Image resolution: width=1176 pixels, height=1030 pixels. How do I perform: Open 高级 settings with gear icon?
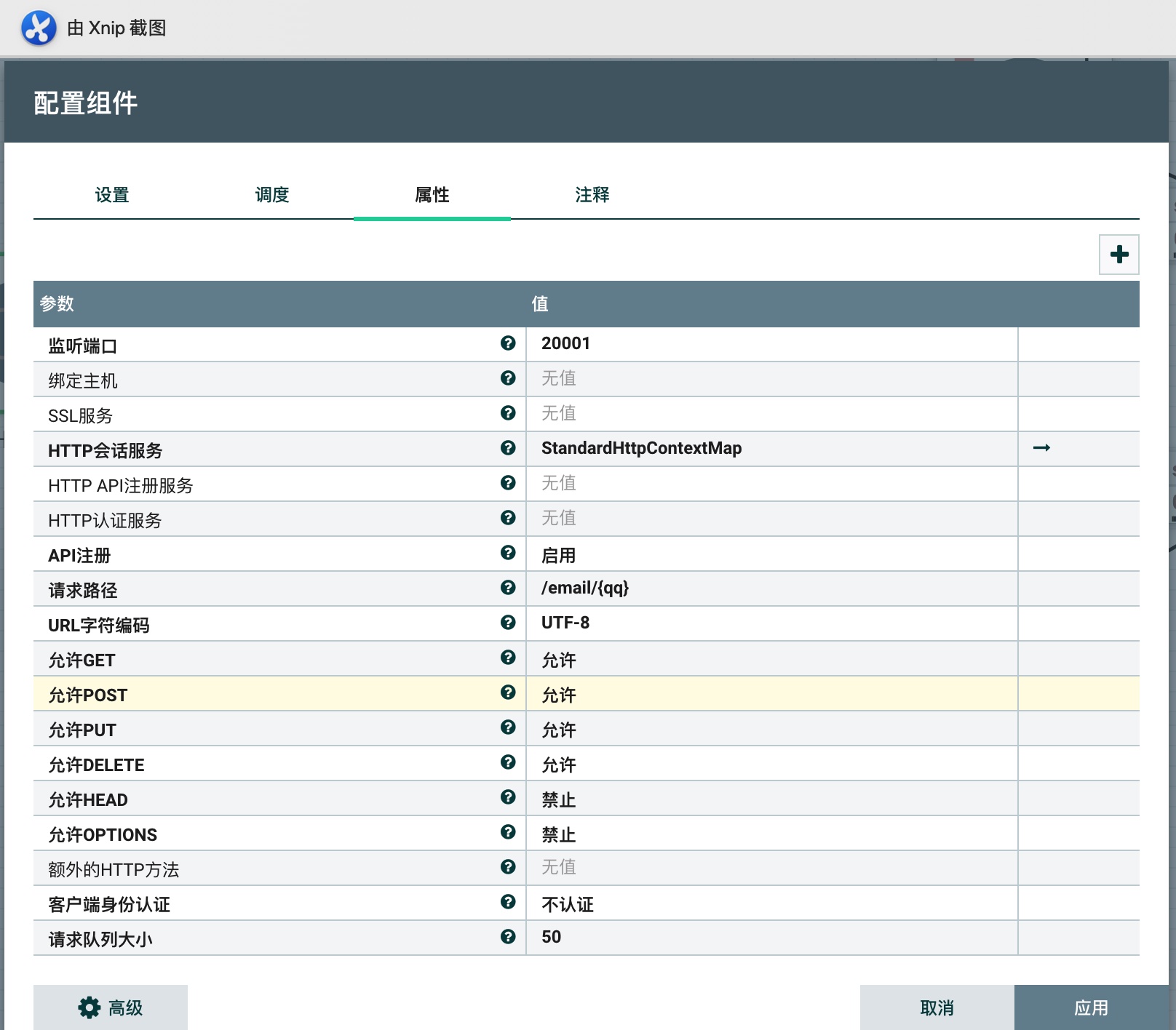(x=111, y=1007)
